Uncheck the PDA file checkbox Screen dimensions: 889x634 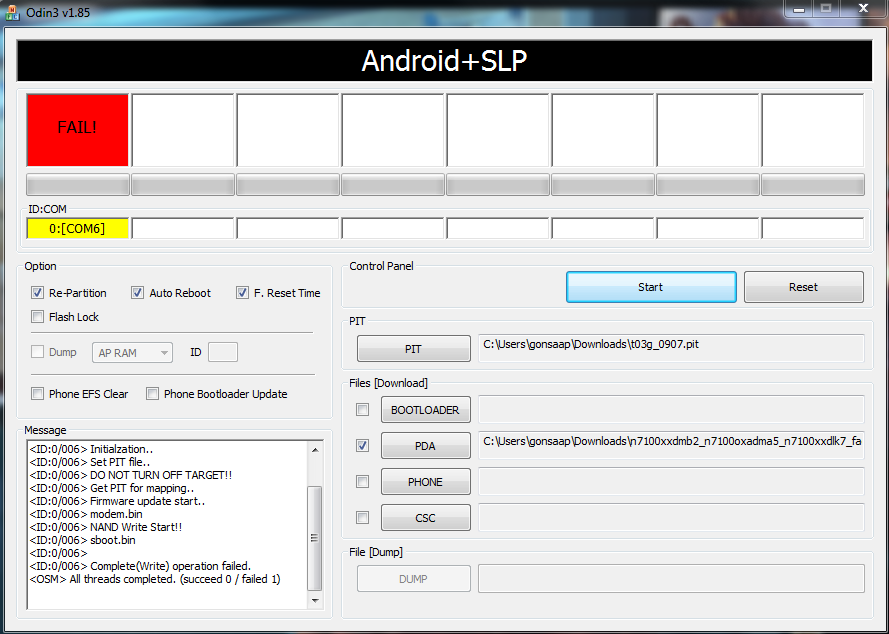click(362, 446)
